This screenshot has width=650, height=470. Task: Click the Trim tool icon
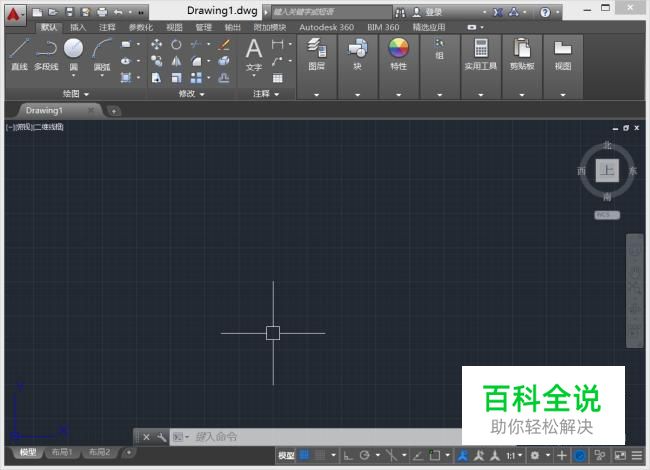click(x=196, y=44)
